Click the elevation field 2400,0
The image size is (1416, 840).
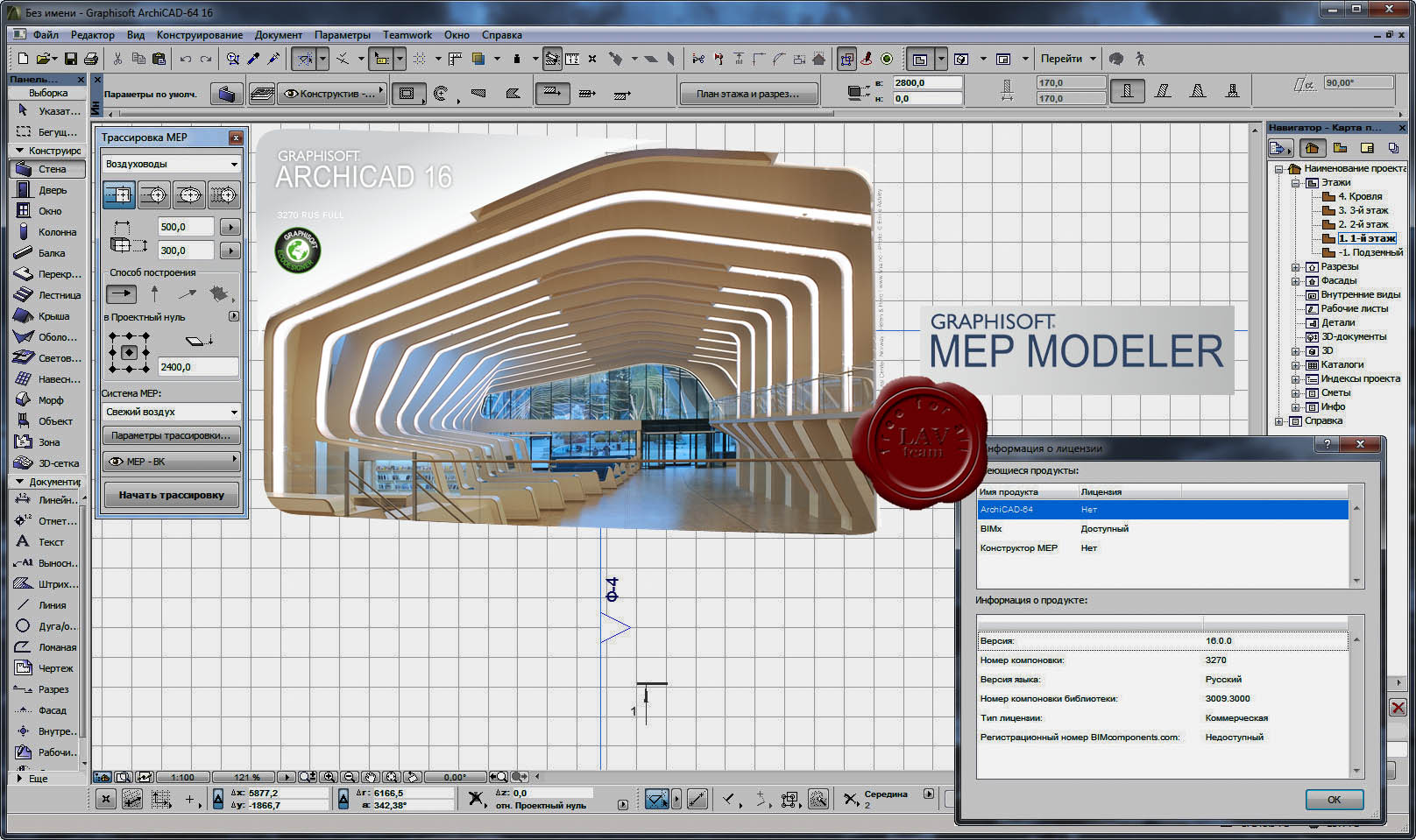pyautogui.click(x=199, y=367)
